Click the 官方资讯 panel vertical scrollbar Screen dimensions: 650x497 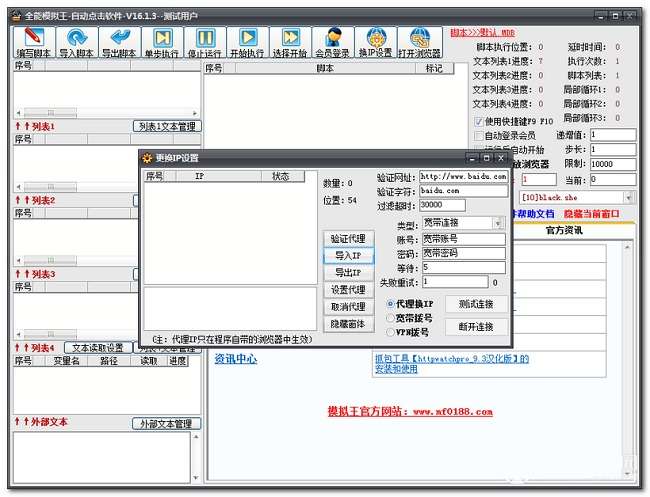(627, 359)
